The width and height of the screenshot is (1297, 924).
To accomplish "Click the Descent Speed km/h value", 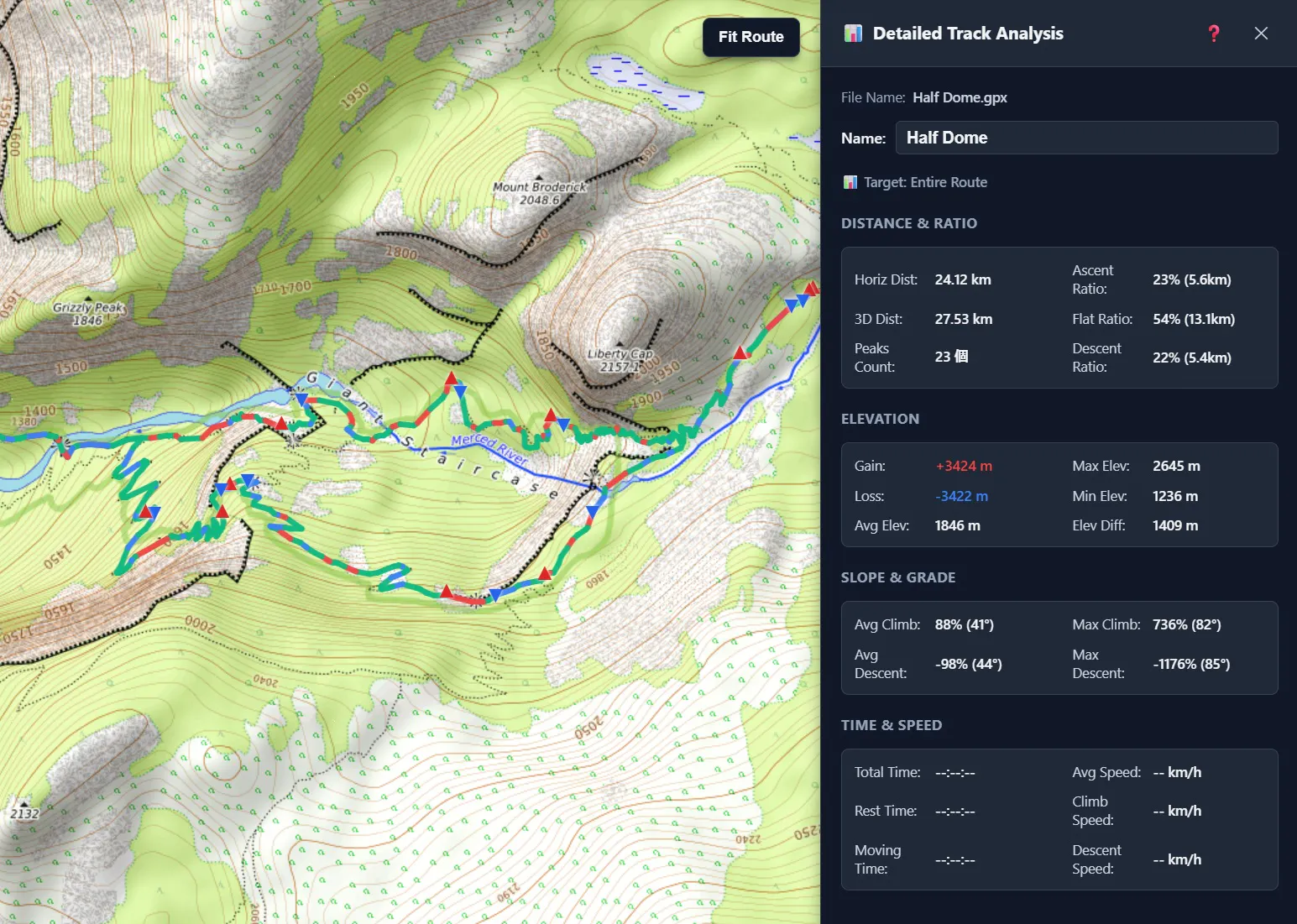I will [x=1177, y=859].
